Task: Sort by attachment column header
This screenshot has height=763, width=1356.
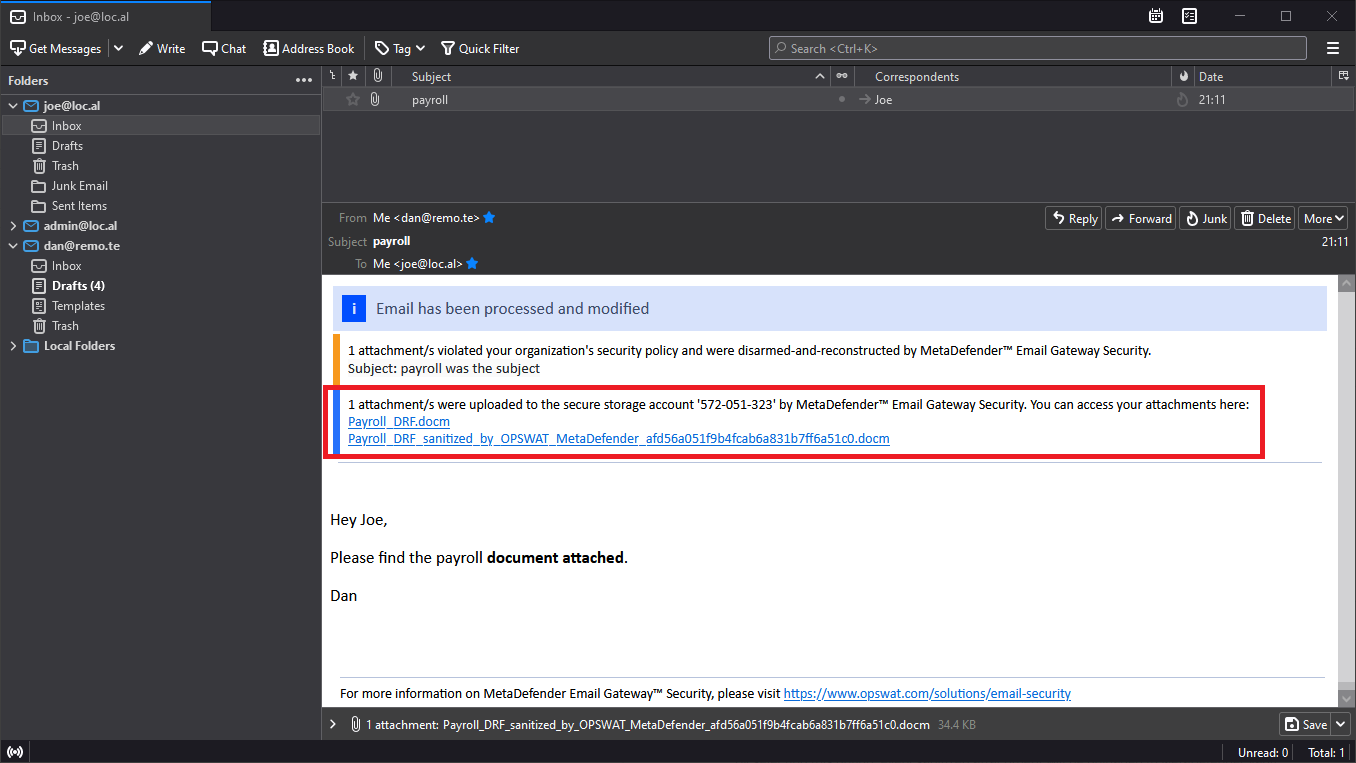Action: 377,76
